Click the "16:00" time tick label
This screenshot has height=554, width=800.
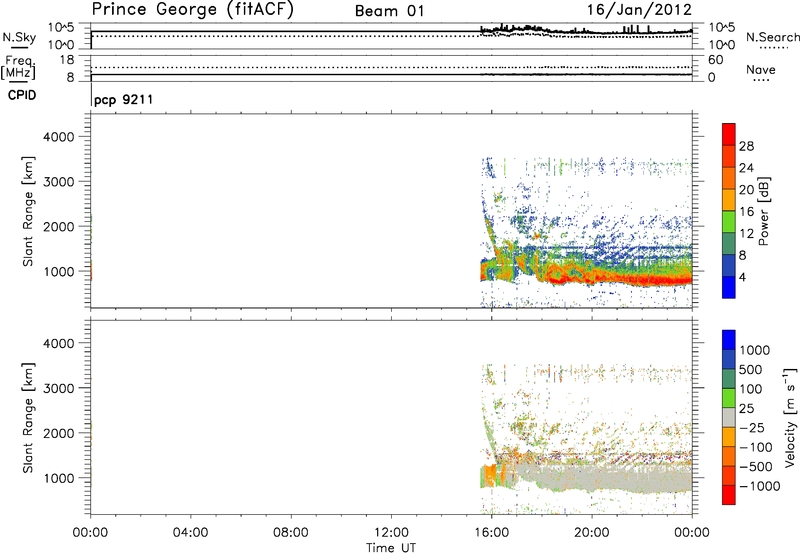pyautogui.click(x=491, y=533)
